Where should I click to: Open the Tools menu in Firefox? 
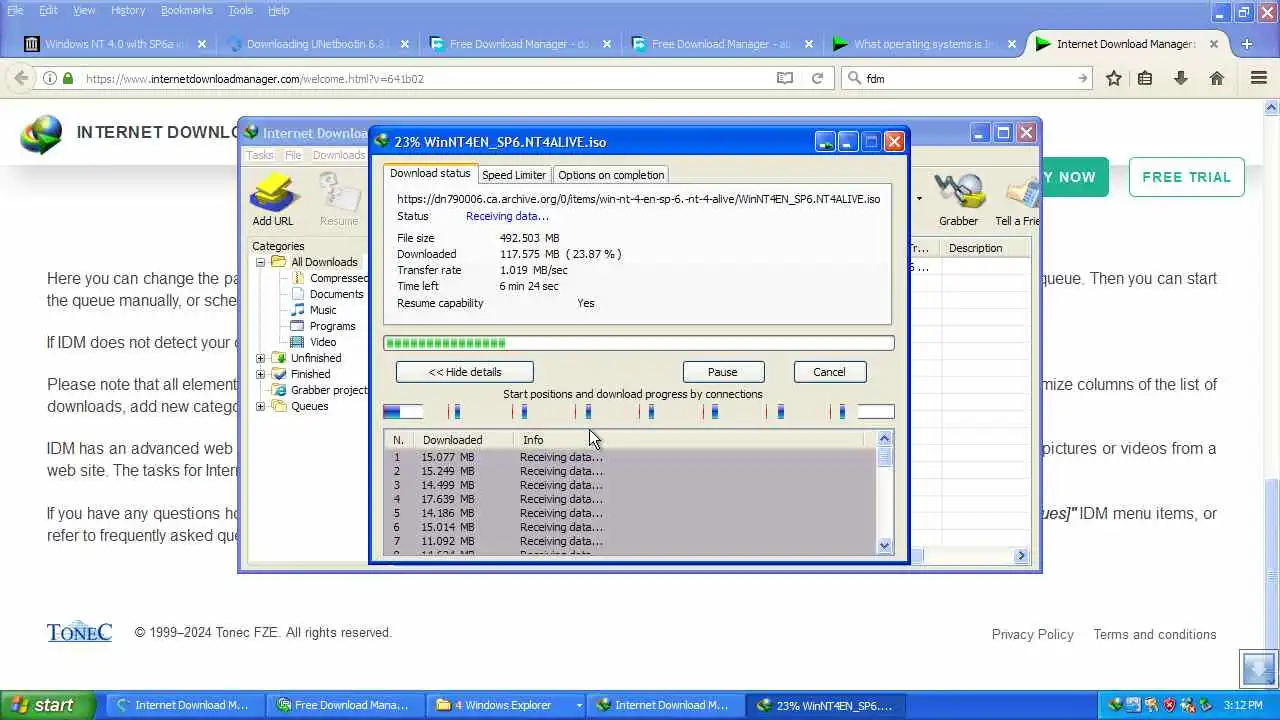(x=240, y=10)
